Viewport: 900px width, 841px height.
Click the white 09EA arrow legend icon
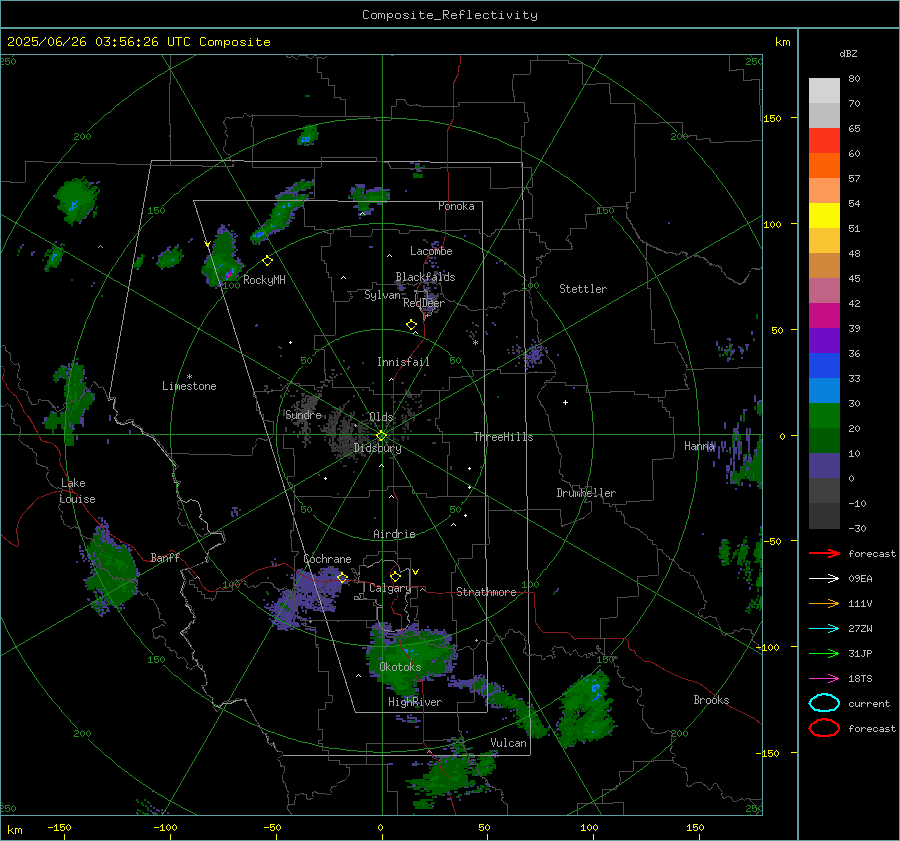click(x=824, y=578)
